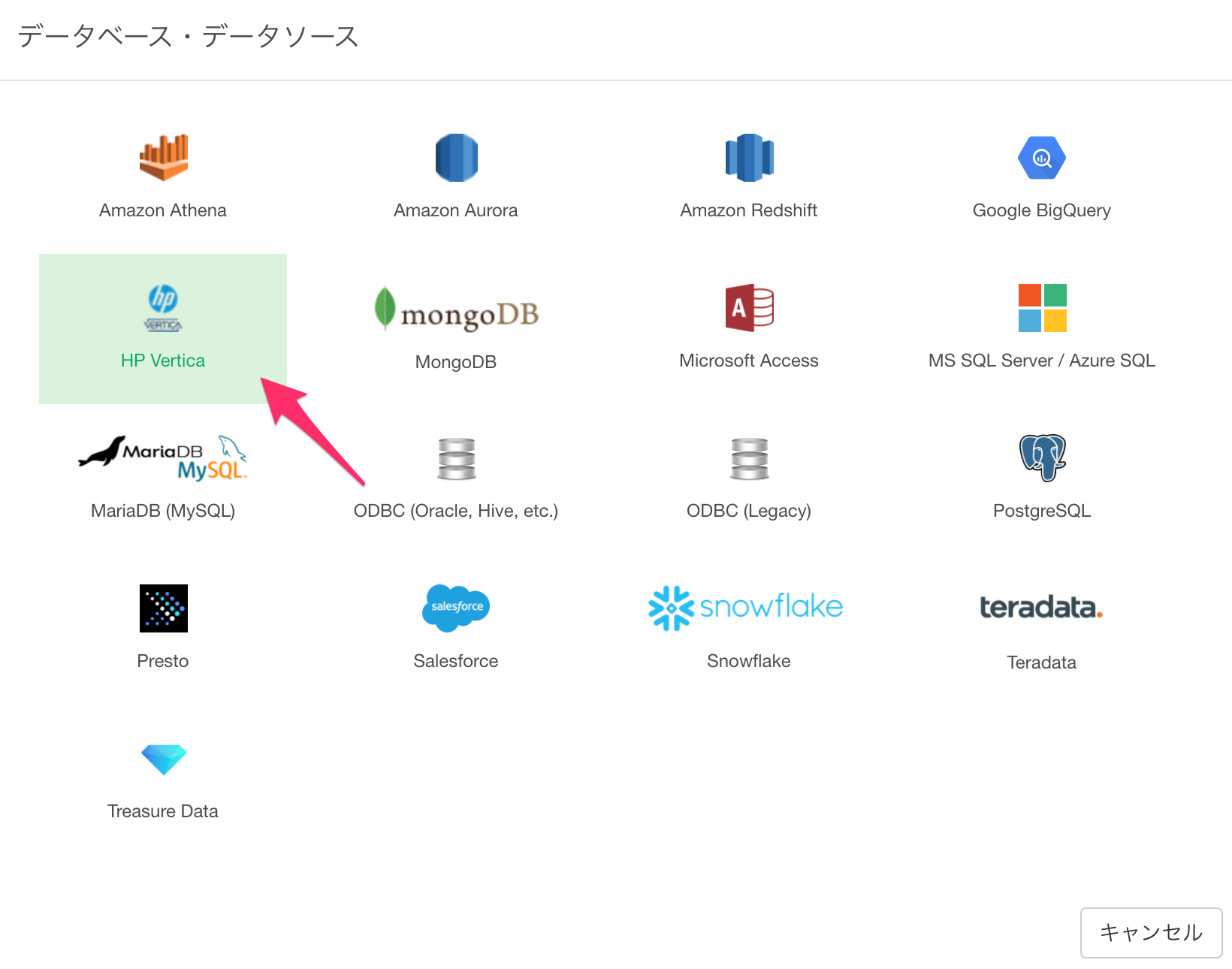Click the HP Vertica text label

click(x=163, y=361)
